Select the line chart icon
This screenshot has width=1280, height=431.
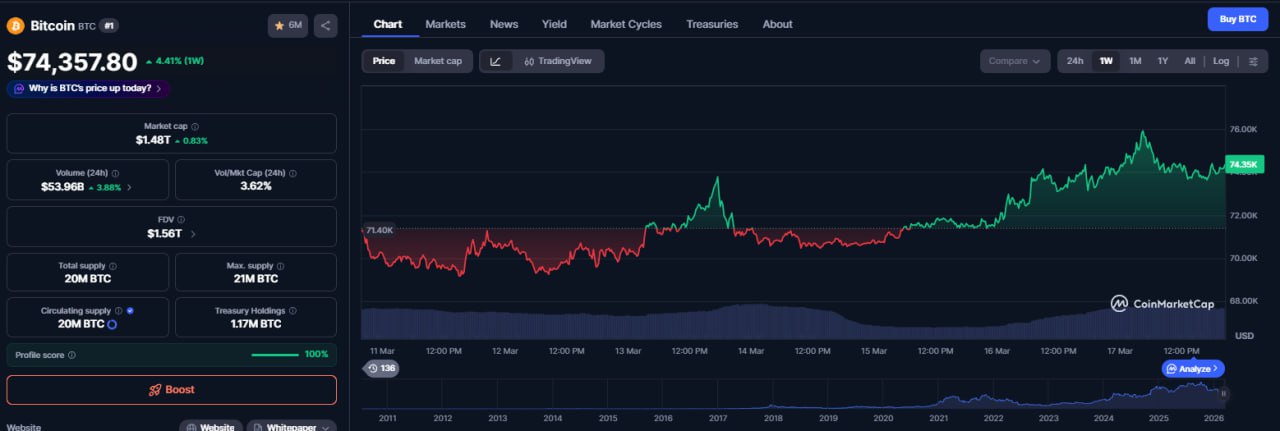[496, 61]
